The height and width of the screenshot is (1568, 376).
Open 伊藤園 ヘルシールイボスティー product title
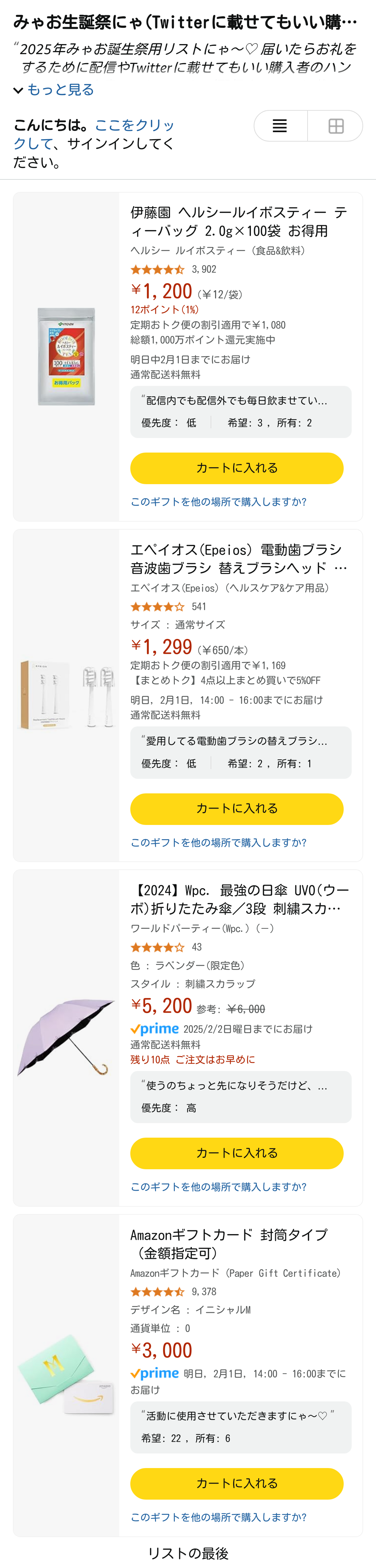(239, 221)
